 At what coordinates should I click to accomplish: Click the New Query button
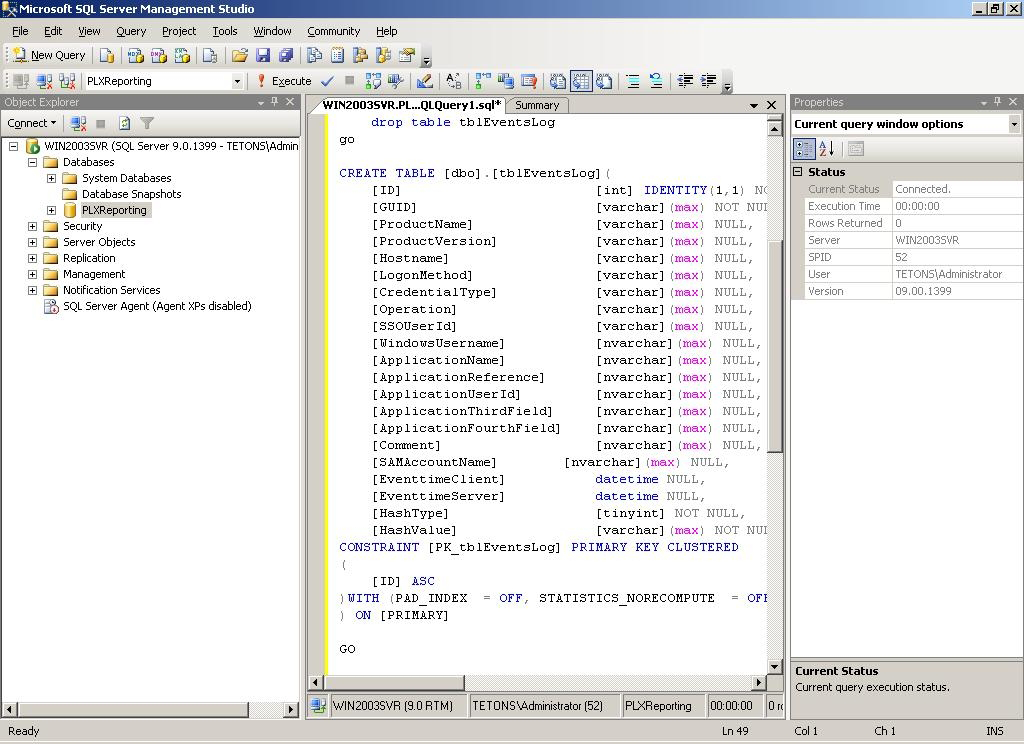(48, 56)
